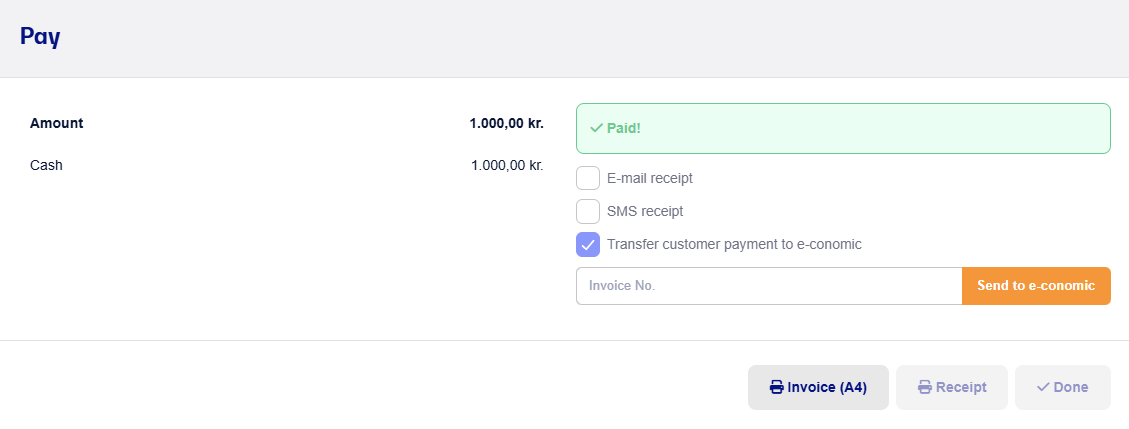The image size is (1129, 429).
Task: Click the green checkmark icon beside Paid!
Action: (x=596, y=128)
